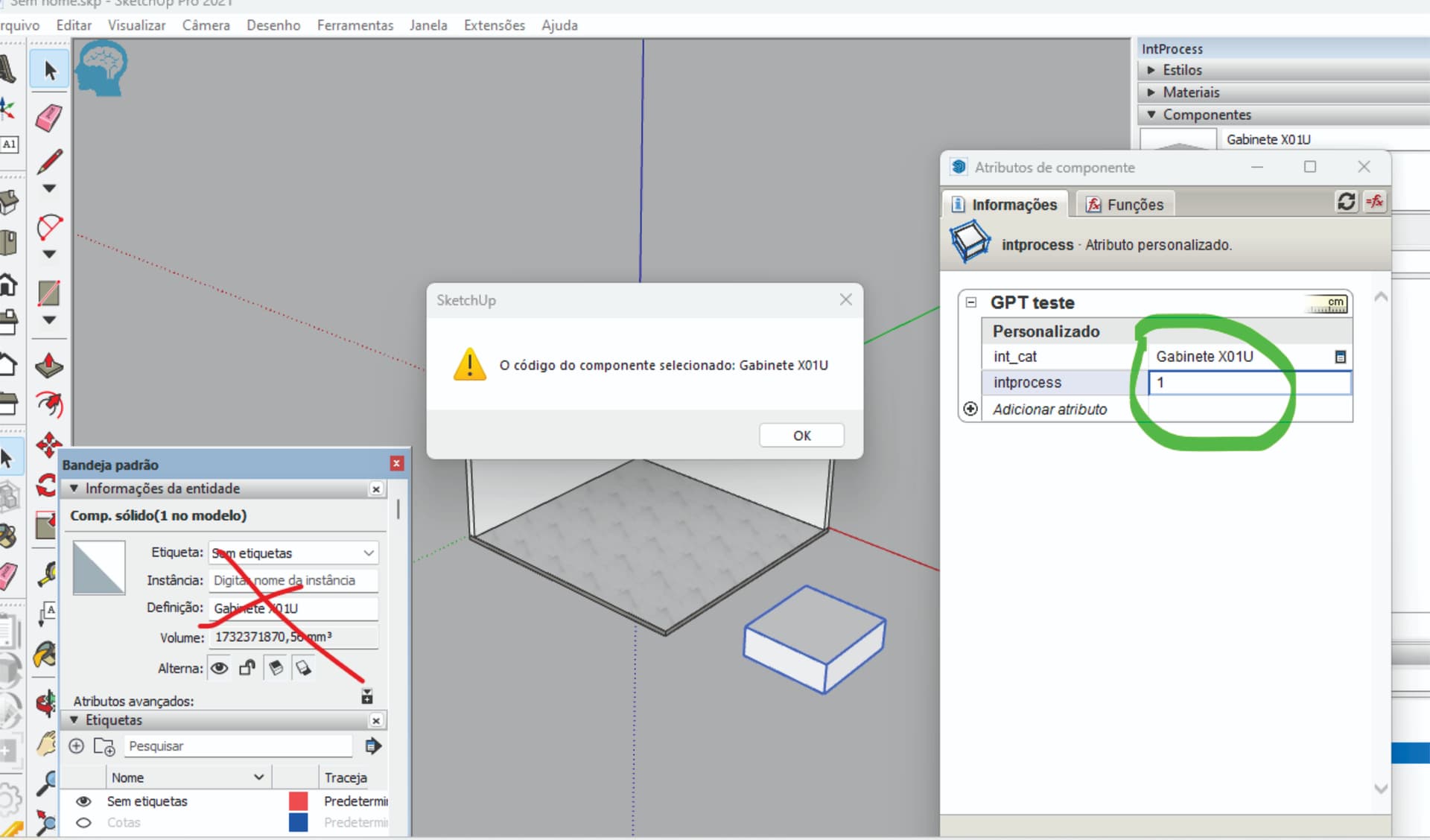Screen dimensions: 1430x840
Task: Click Adicionar atributo
Action: pos(1049,409)
